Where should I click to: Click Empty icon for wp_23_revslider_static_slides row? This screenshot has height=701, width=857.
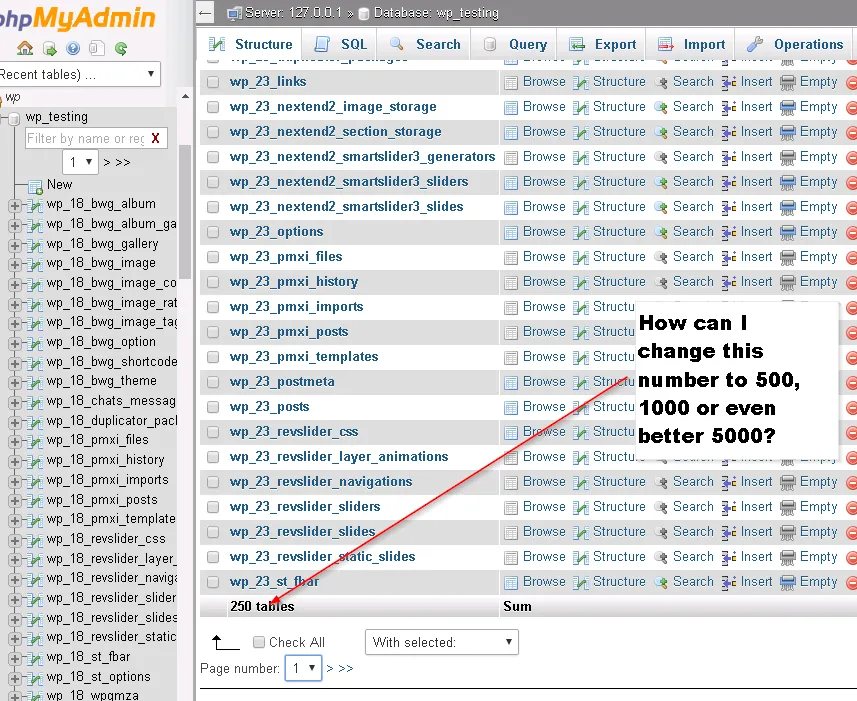(x=788, y=557)
